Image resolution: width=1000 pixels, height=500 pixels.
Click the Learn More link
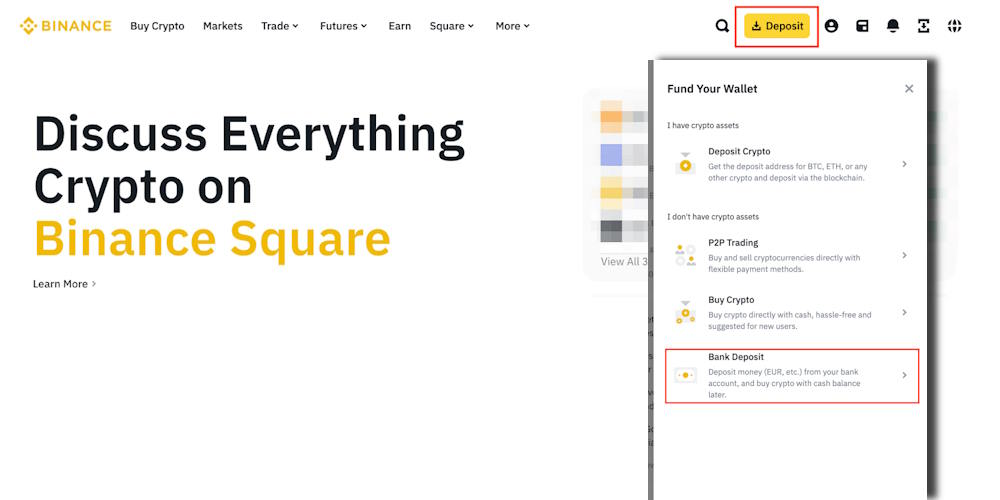[x=64, y=284]
